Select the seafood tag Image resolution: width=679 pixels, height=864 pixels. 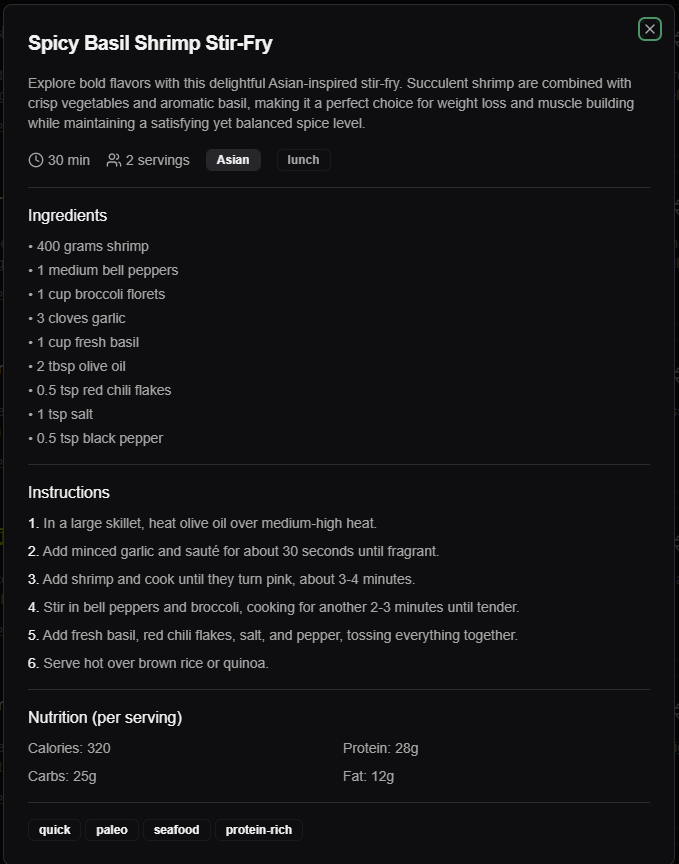(x=176, y=829)
